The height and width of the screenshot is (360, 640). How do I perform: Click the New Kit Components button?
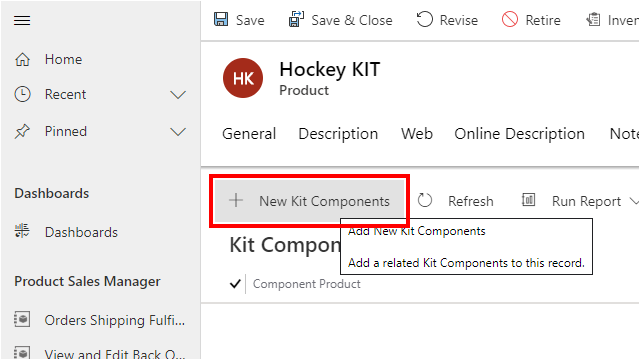[309, 201]
